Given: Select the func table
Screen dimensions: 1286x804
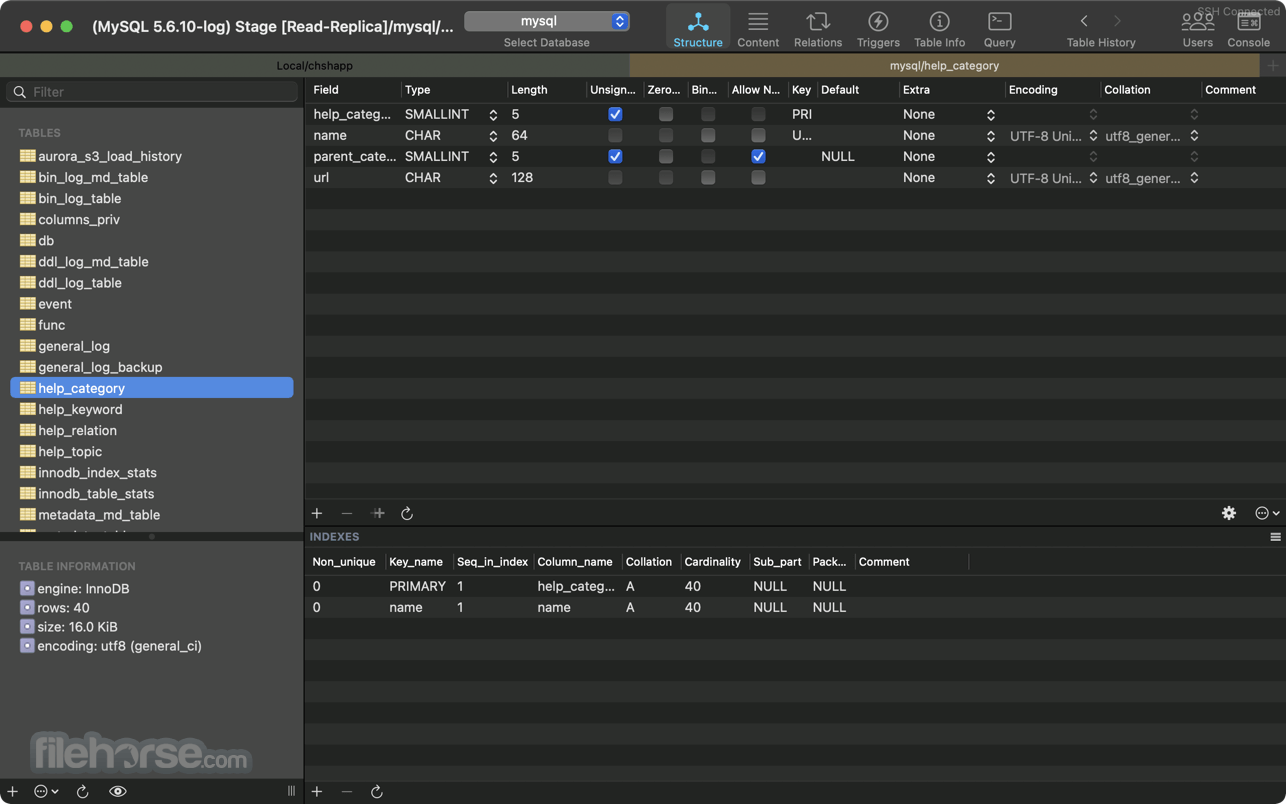Looking at the screenshot, I should click(152, 325).
